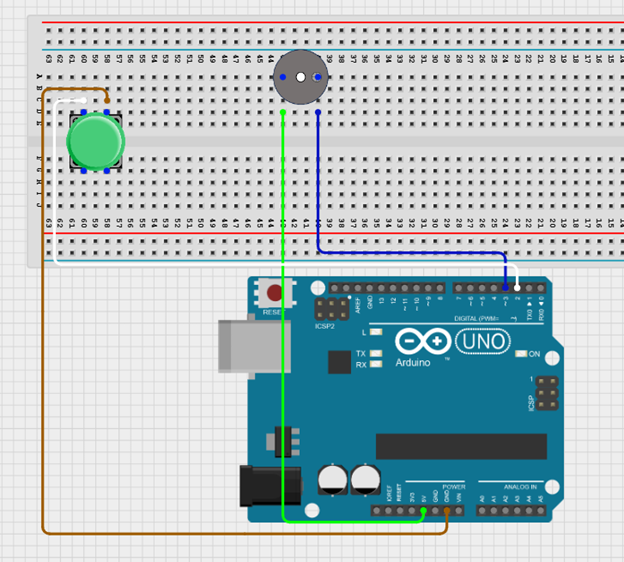Select the green pushbutton cap

click(96, 141)
